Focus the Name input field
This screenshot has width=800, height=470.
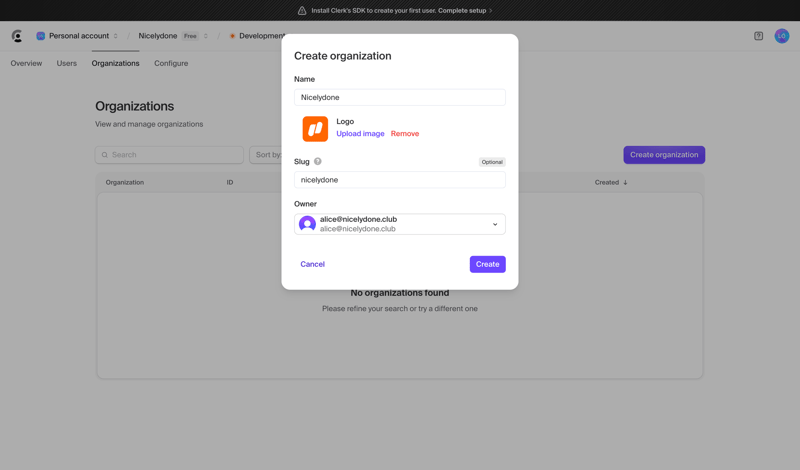pyautogui.click(x=399, y=97)
